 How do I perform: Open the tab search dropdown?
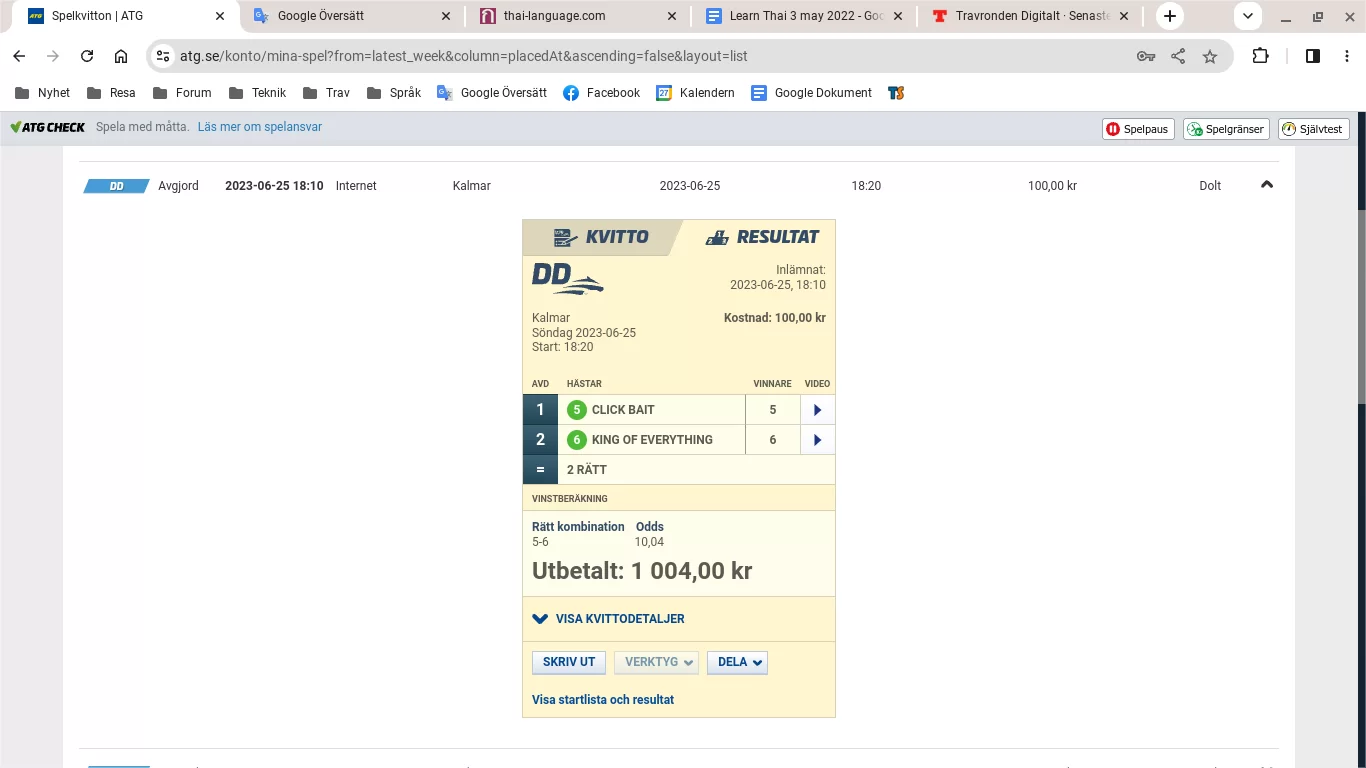[1248, 16]
